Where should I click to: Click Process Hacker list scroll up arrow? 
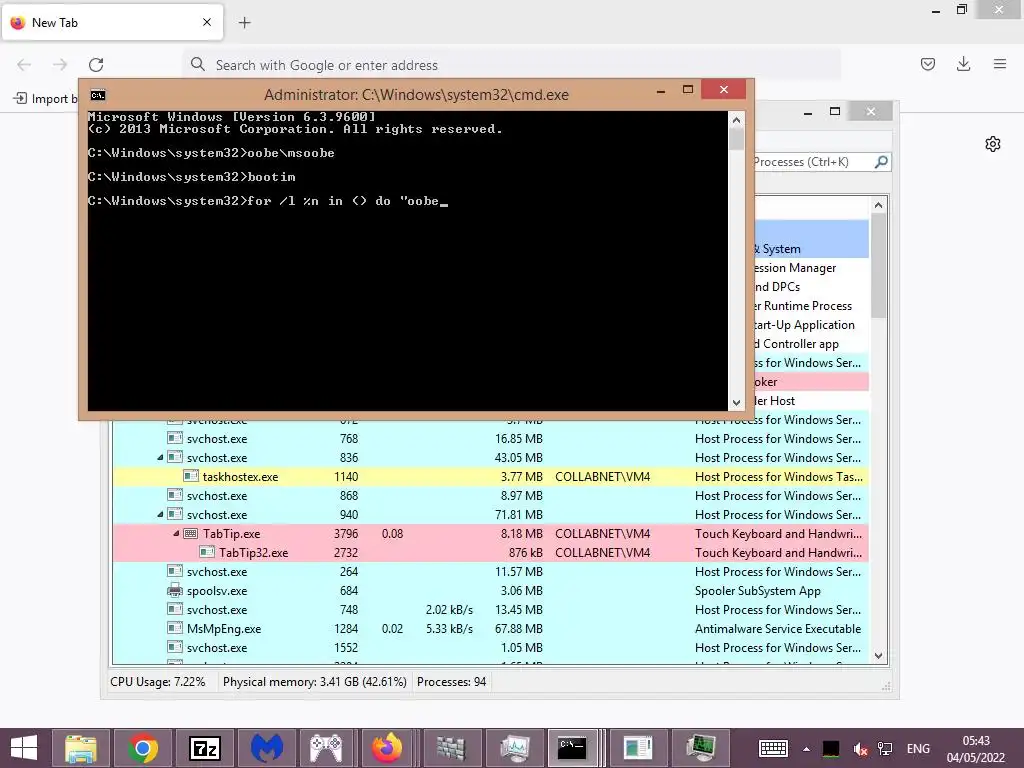point(878,206)
